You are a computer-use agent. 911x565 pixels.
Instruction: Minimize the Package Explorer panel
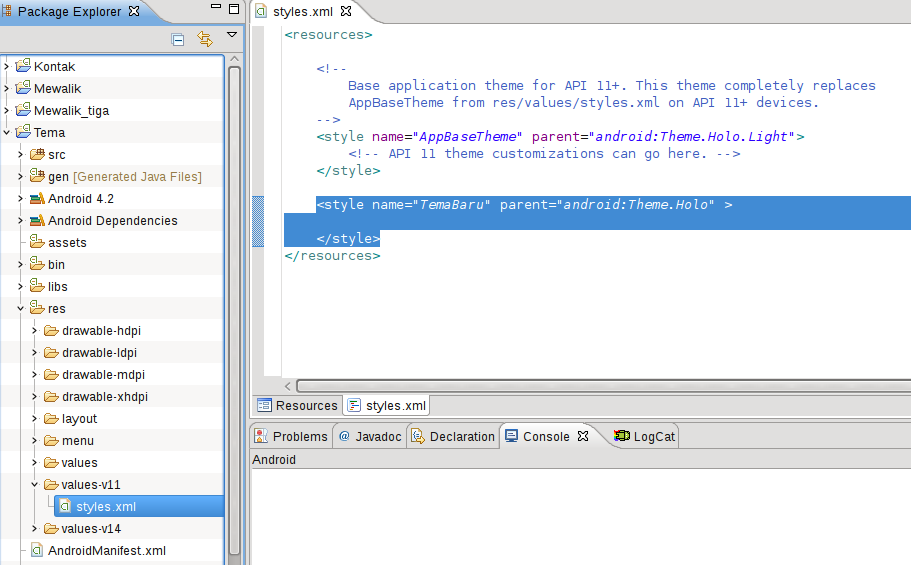(216, 6)
